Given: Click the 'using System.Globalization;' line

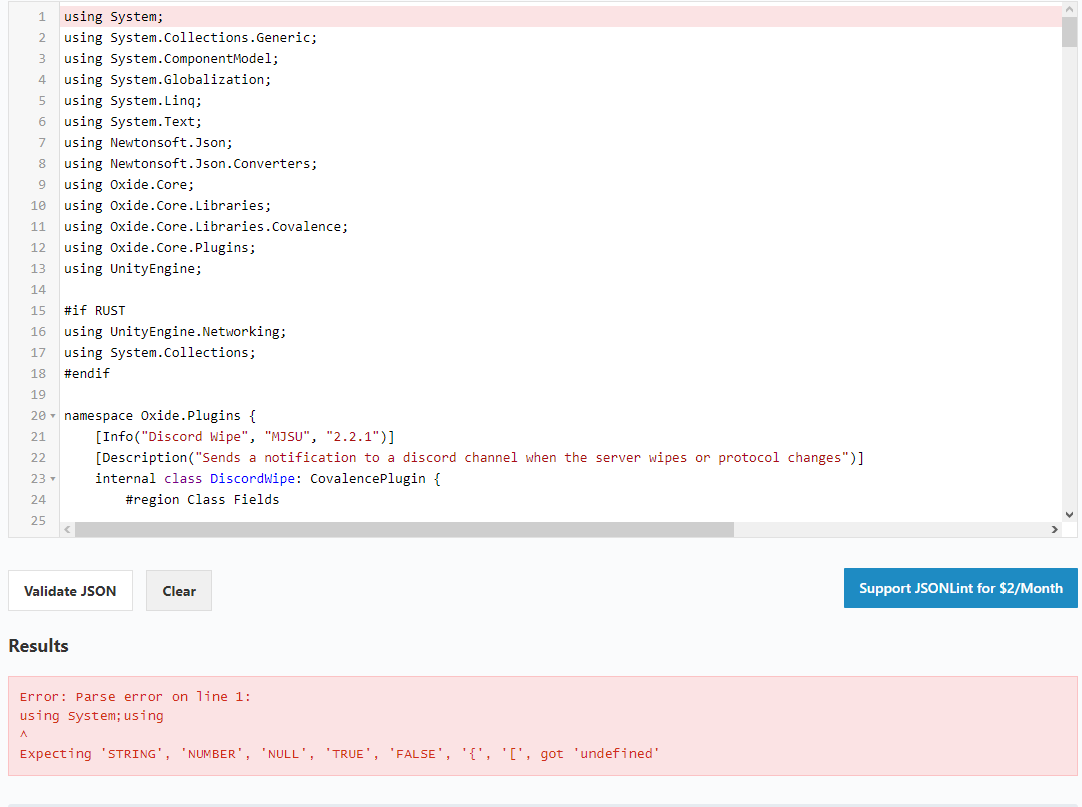Looking at the screenshot, I should [x=168, y=80].
